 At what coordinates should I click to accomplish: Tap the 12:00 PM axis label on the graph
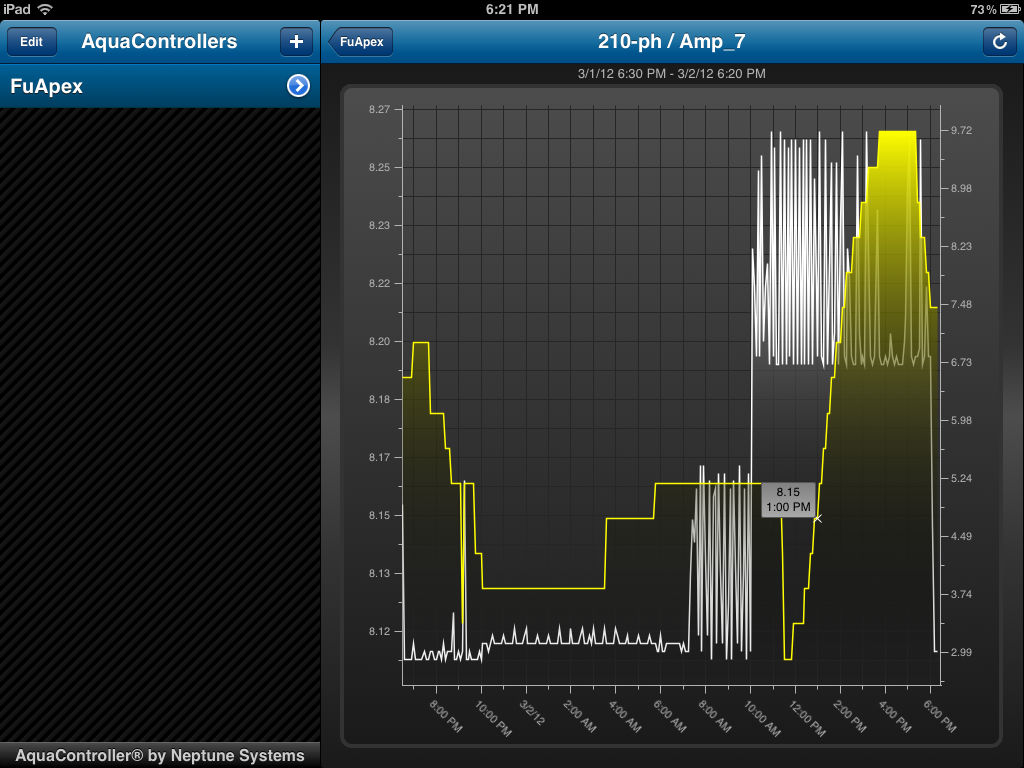click(809, 715)
